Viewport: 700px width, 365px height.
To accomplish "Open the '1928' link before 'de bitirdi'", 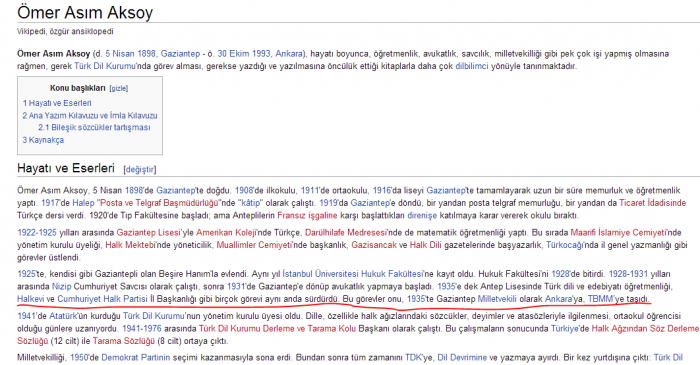I will click(560, 274).
